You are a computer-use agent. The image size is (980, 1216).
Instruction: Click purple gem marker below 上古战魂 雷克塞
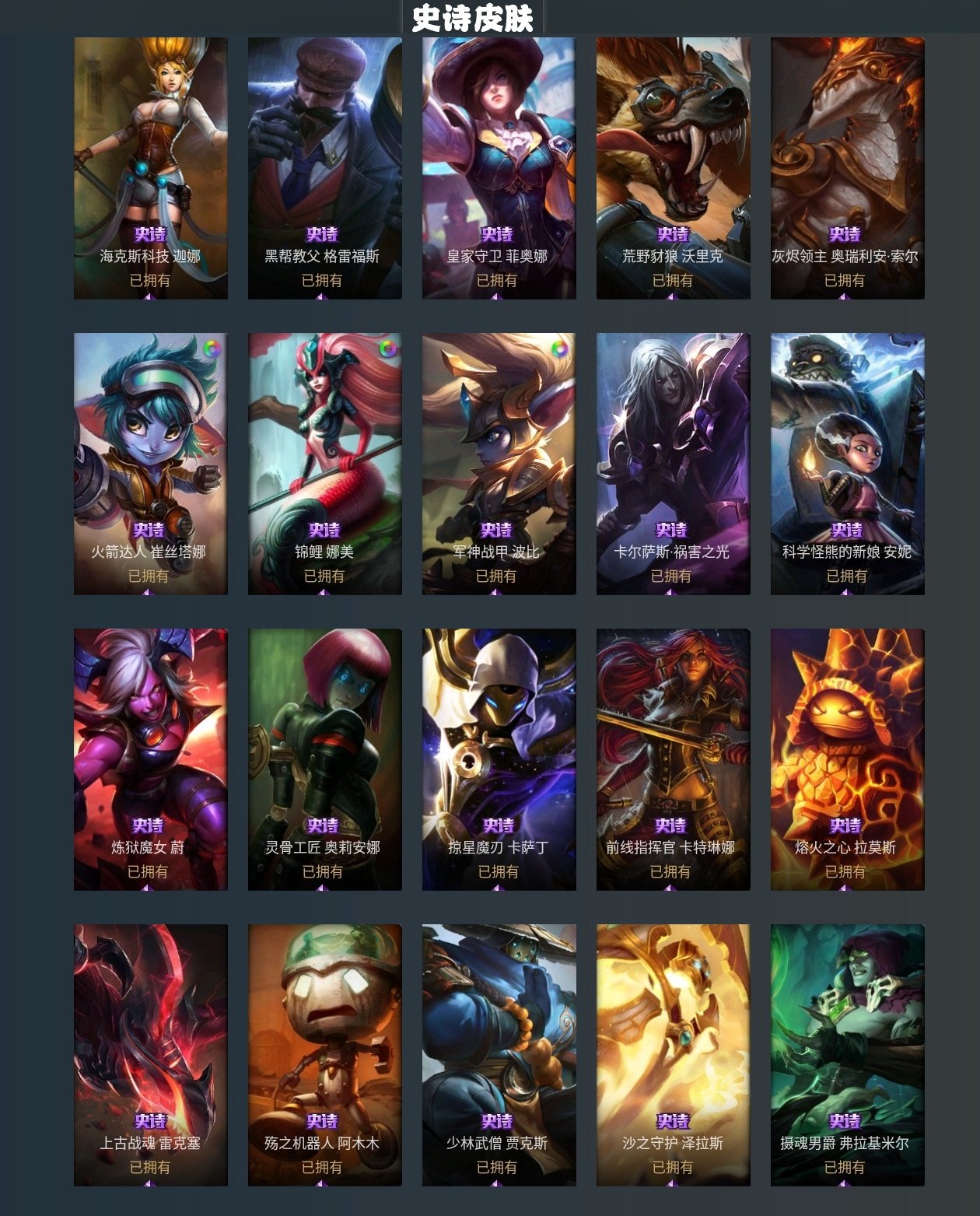(x=149, y=1183)
